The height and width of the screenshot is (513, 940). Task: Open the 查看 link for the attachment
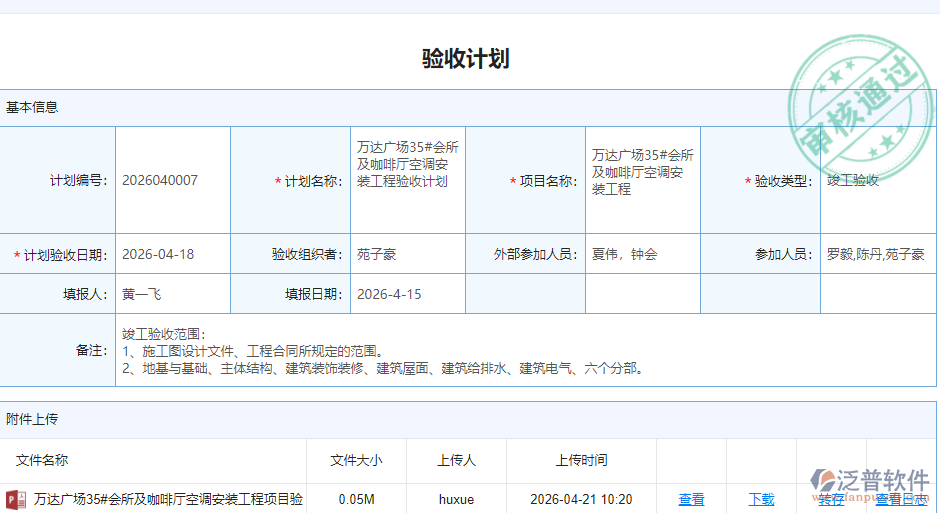click(x=691, y=499)
